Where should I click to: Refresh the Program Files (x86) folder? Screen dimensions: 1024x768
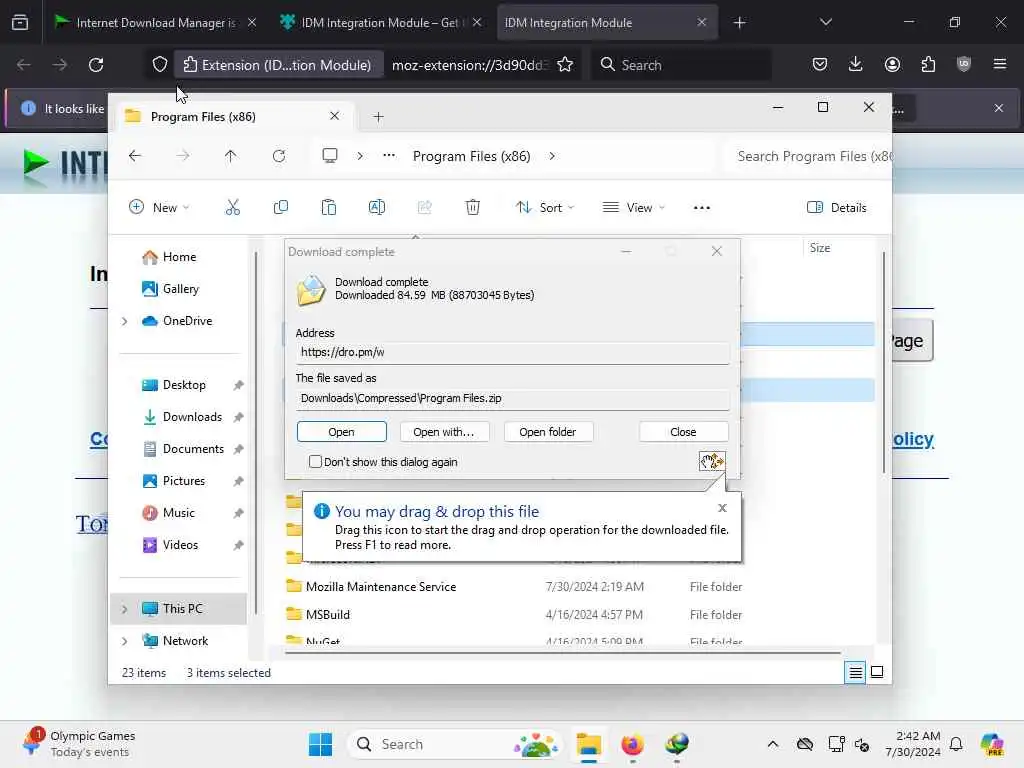(x=279, y=156)
